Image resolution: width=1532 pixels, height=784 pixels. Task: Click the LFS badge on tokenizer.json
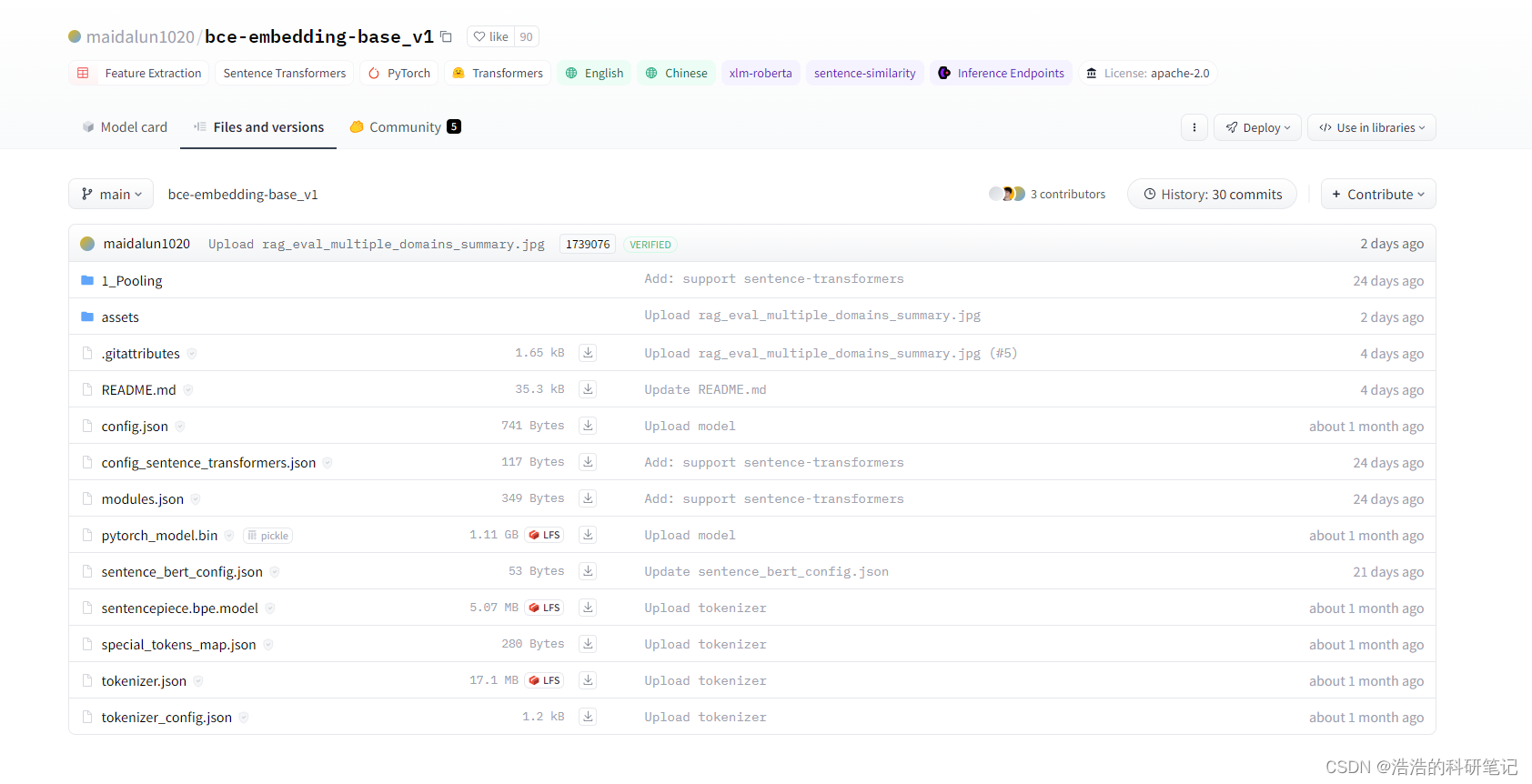(544, 680)
